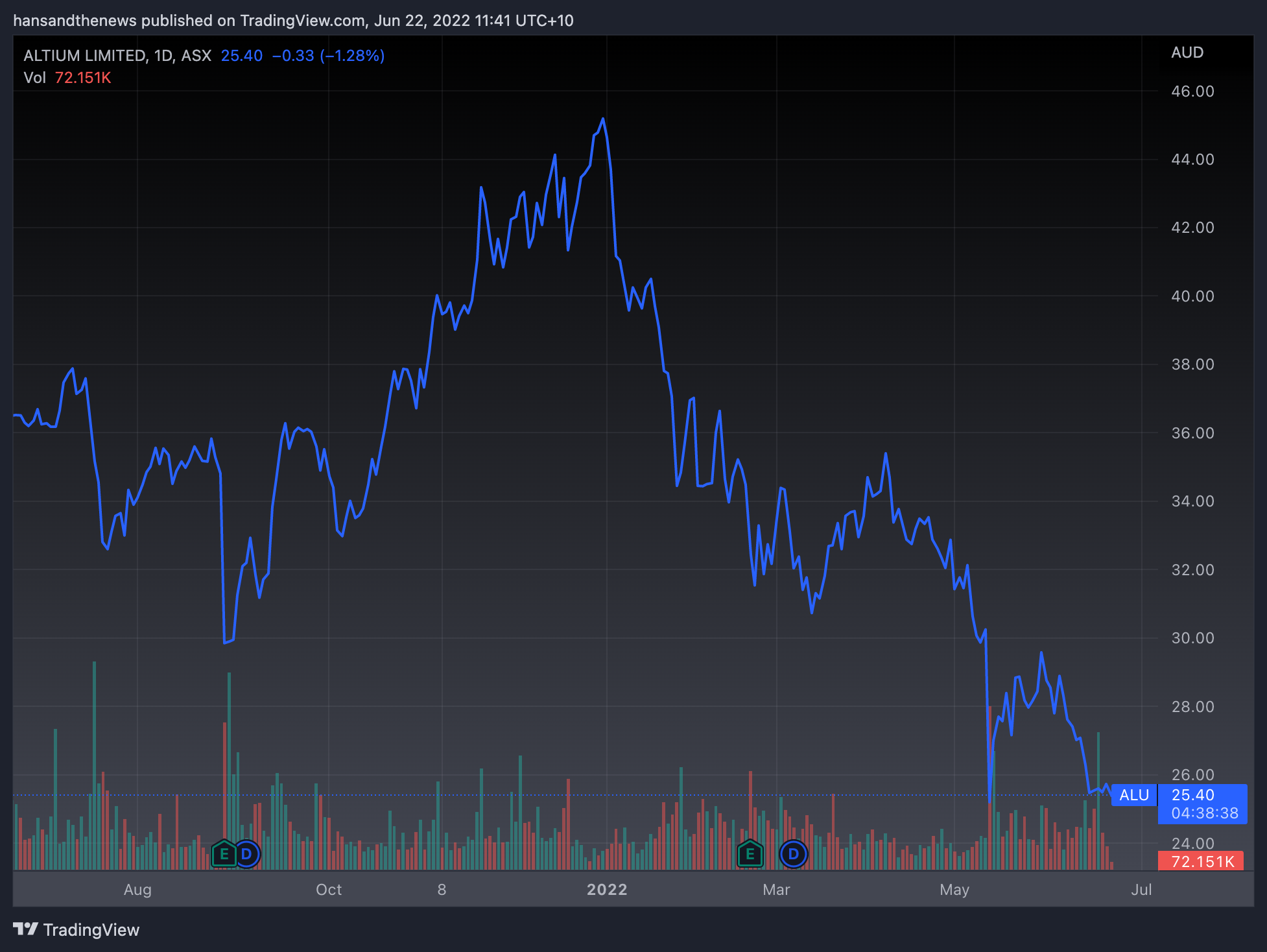Click the Vol indicator label

point(34,78)
